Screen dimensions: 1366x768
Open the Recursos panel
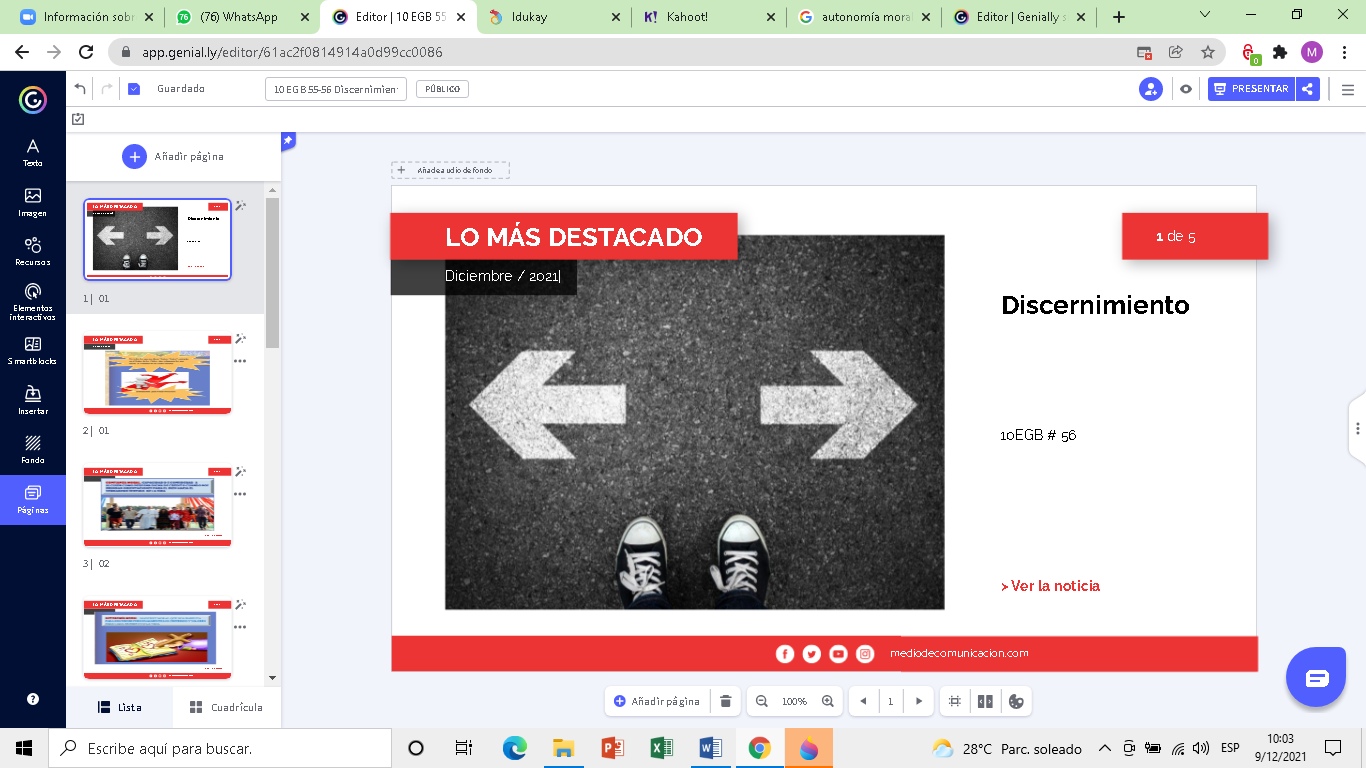33,251
